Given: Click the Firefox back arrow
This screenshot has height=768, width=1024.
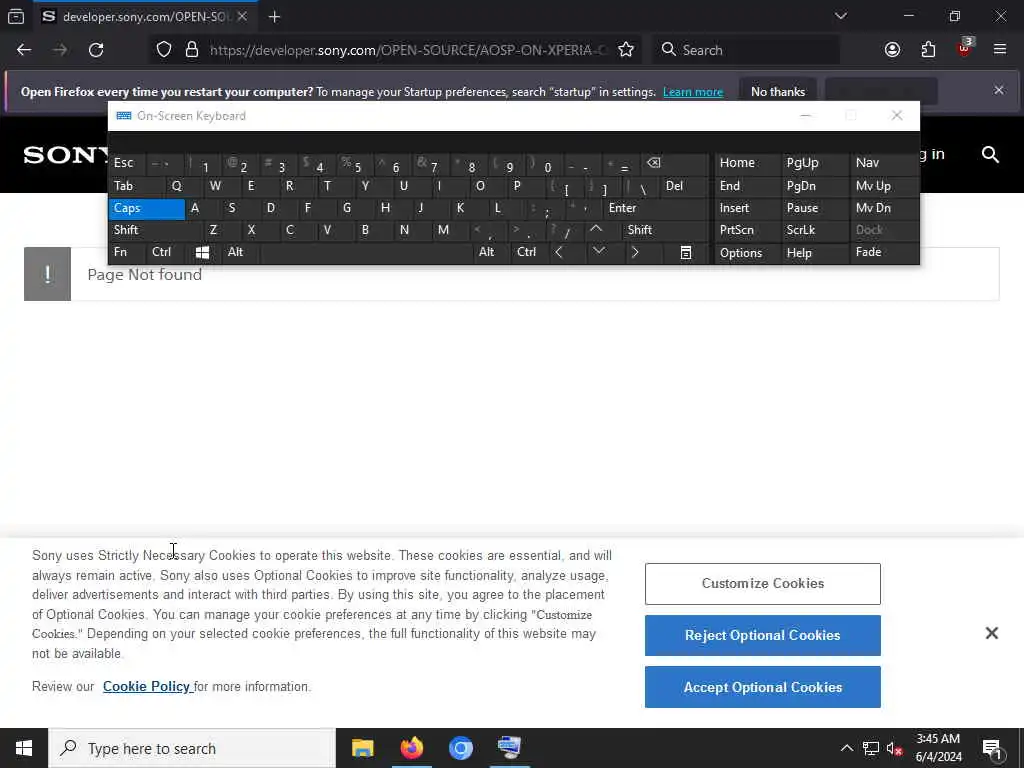Looking at the screenshot, I should tap(24, 50).
